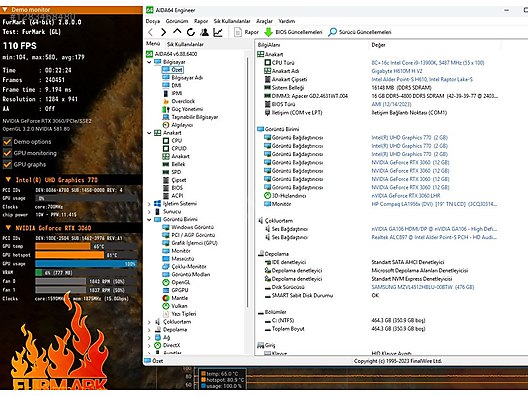This screenshot has height=396, width=528.
Task: Open BIOS Güncellemeleri green arrow button
Action: pos(293,32)
